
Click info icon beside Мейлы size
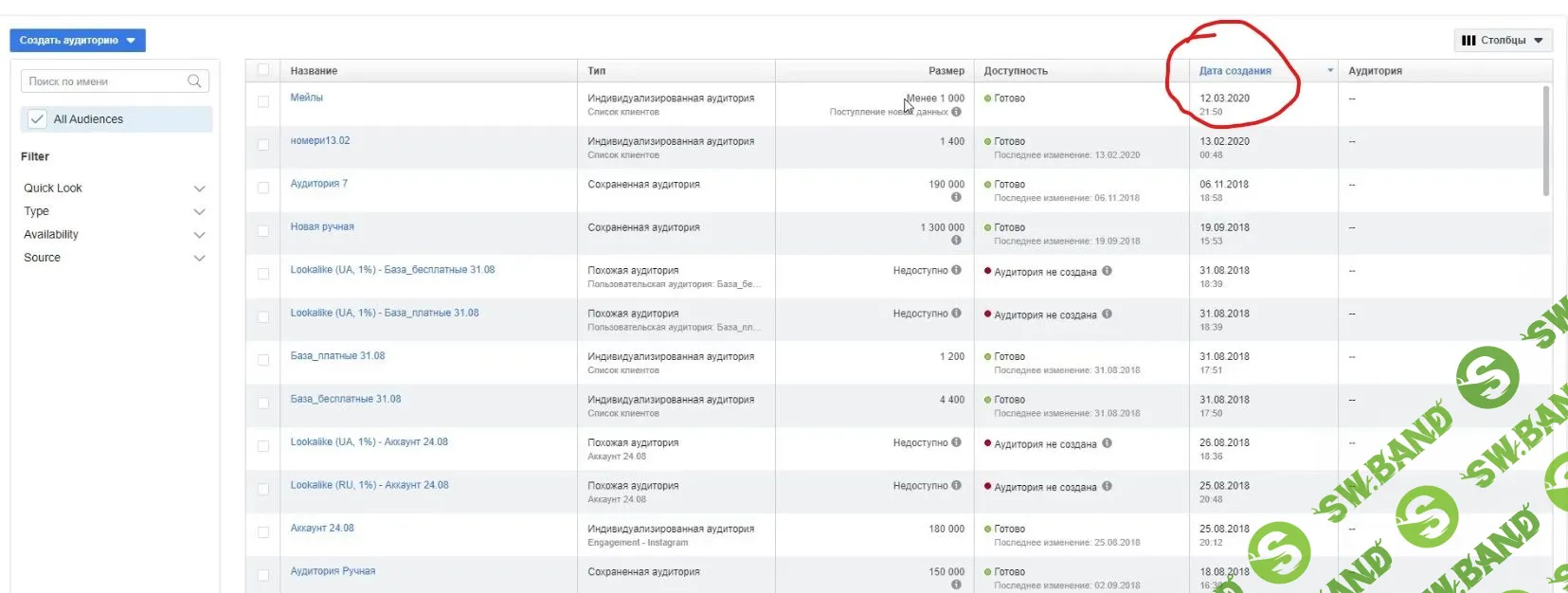(x=956, y=112)
